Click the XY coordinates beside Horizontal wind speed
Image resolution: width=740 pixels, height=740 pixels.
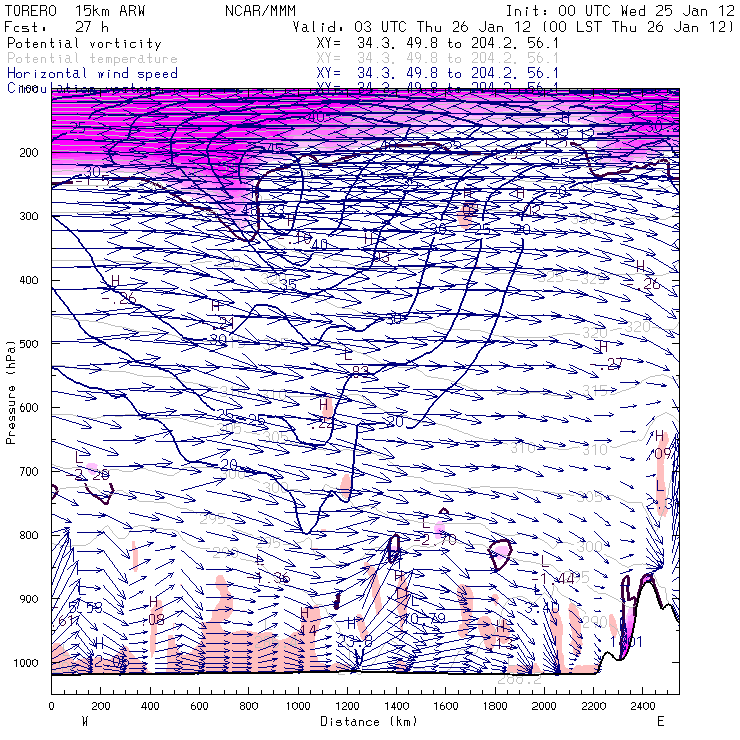point(437,74)
